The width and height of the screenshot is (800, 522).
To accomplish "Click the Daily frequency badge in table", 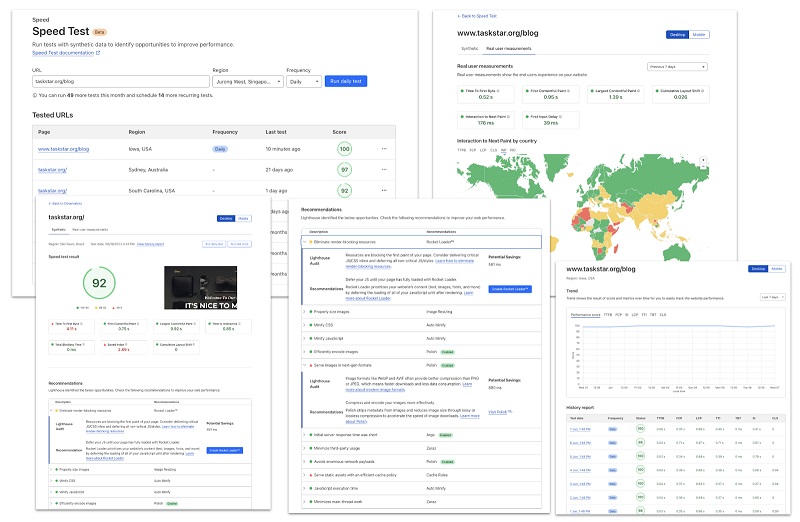I will pyautogui.click(x=219, y=149).
